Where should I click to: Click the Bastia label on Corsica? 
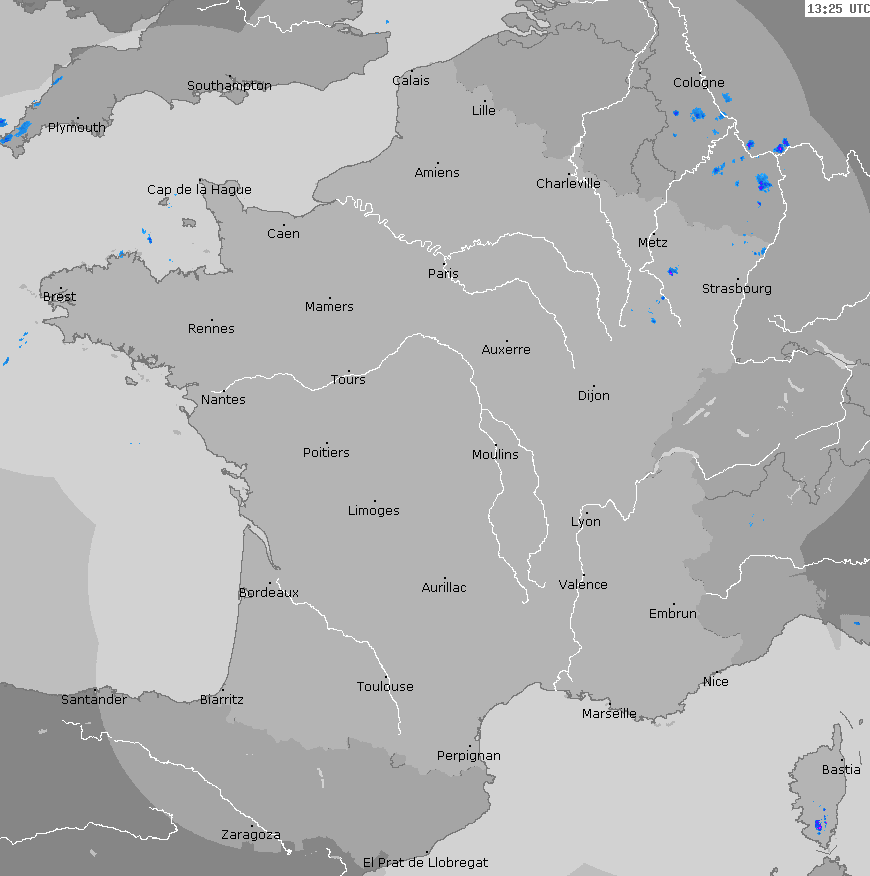click(x=840, y=770)
